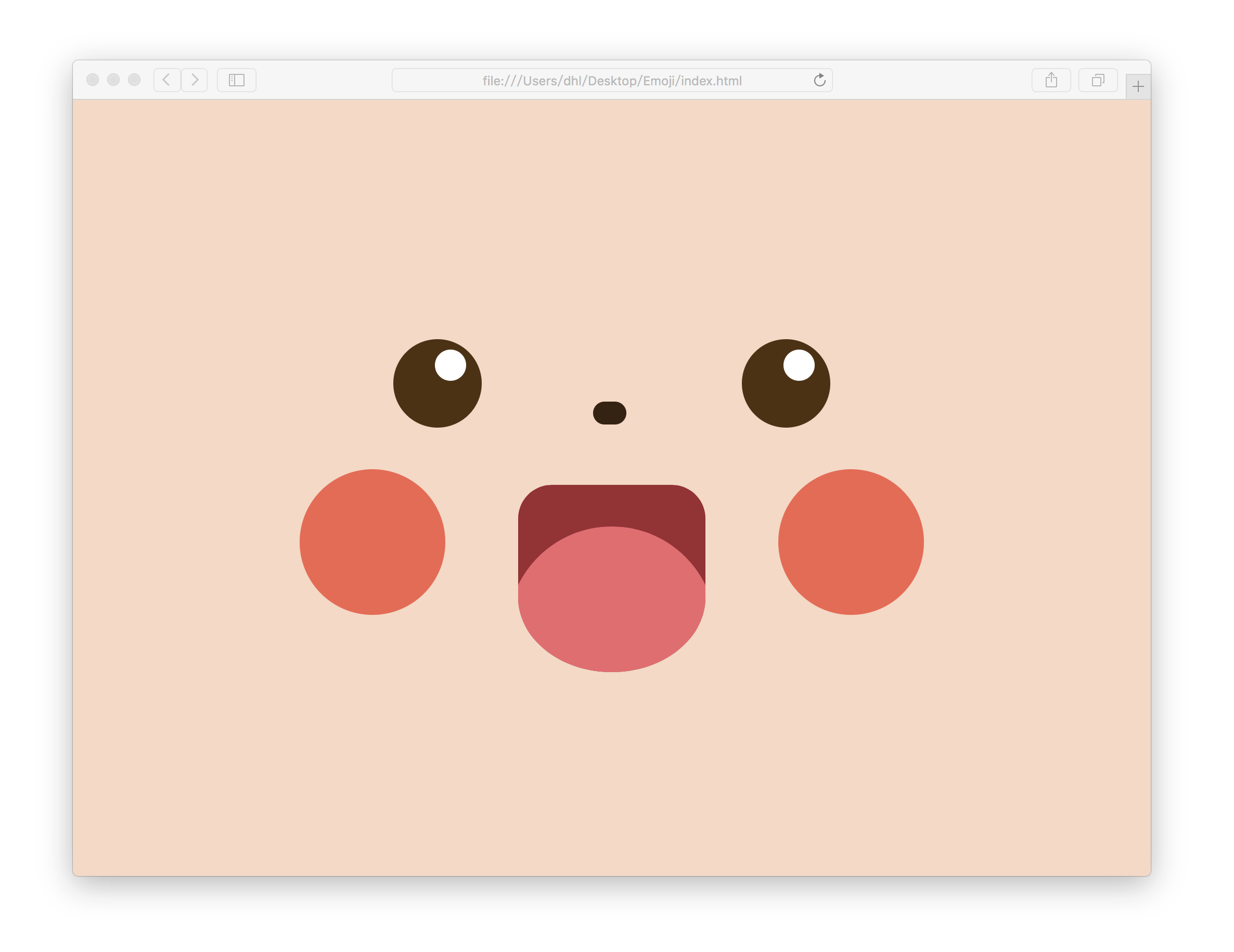Click the green zoom traffic light button
Viewport: 1234px width, 952px height.
(x=134, y=80)
